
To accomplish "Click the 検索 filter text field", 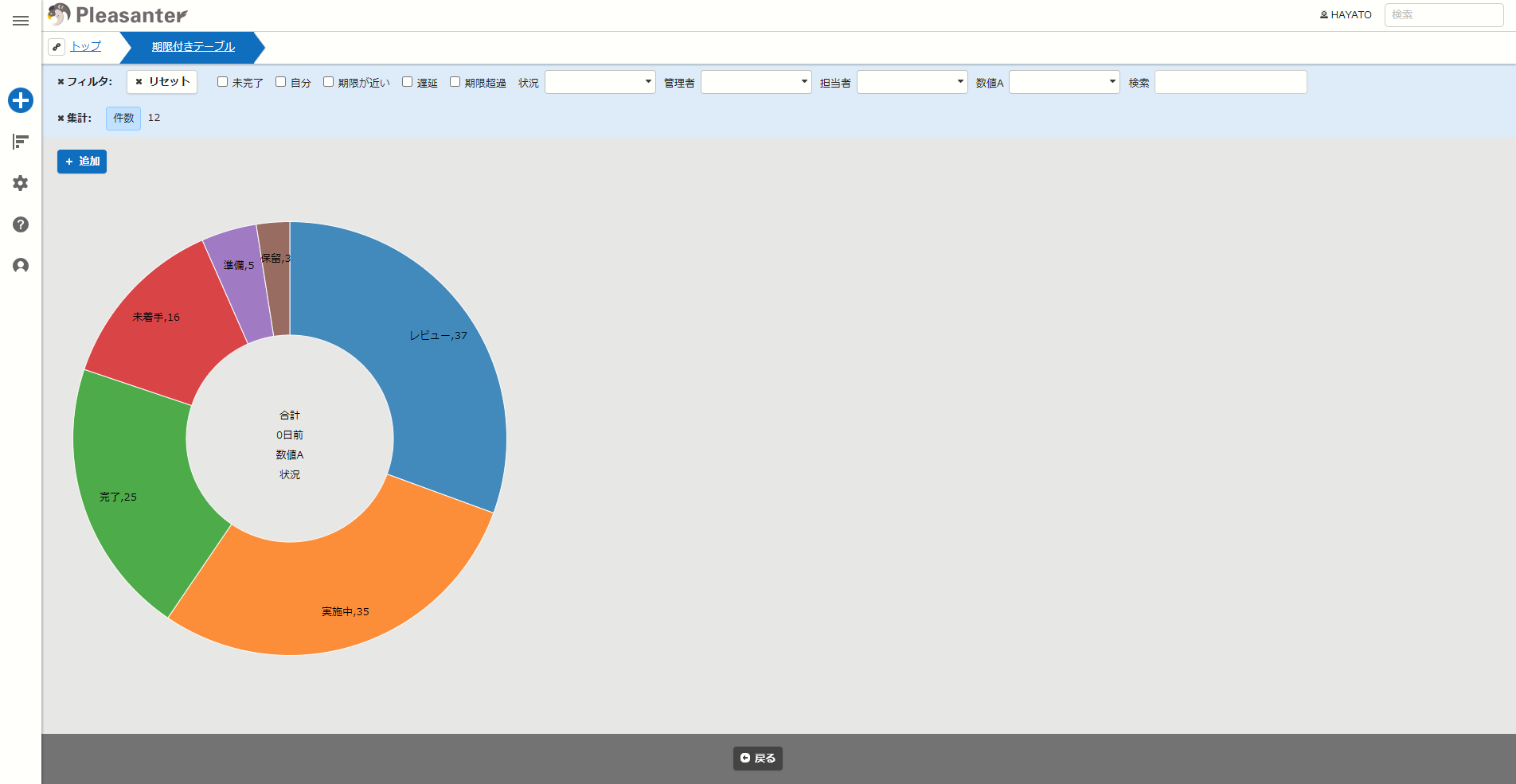I will pos(1231,82).
